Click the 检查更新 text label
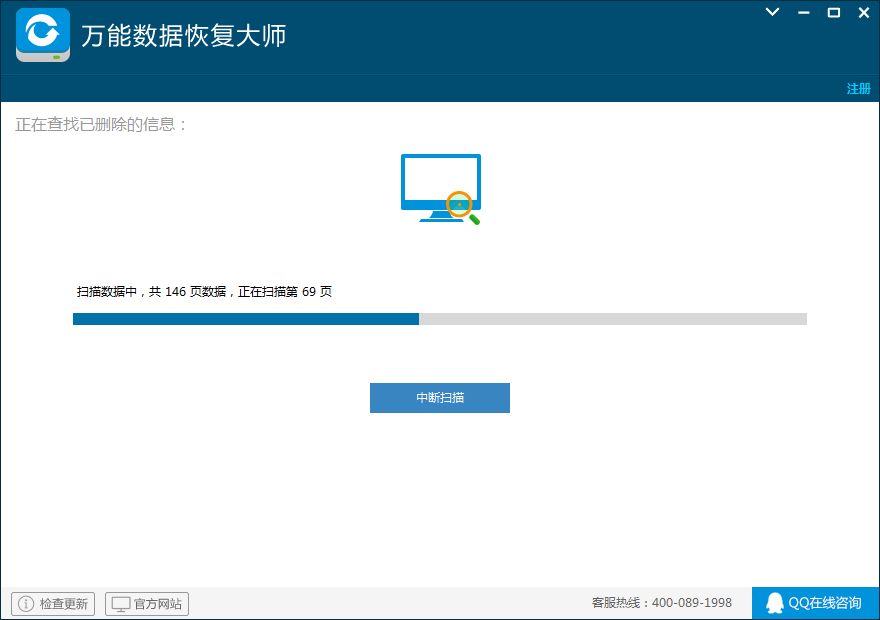Image resolution: width=880 pixels, height=620 pixels. [x=64, y=604]
